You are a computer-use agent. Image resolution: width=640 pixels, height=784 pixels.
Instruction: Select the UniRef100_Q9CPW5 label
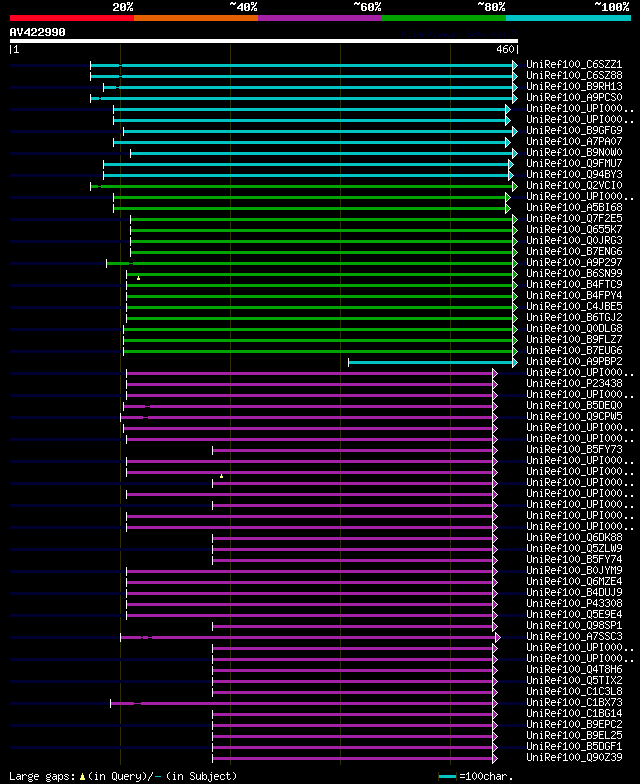(x=574, y=416)
